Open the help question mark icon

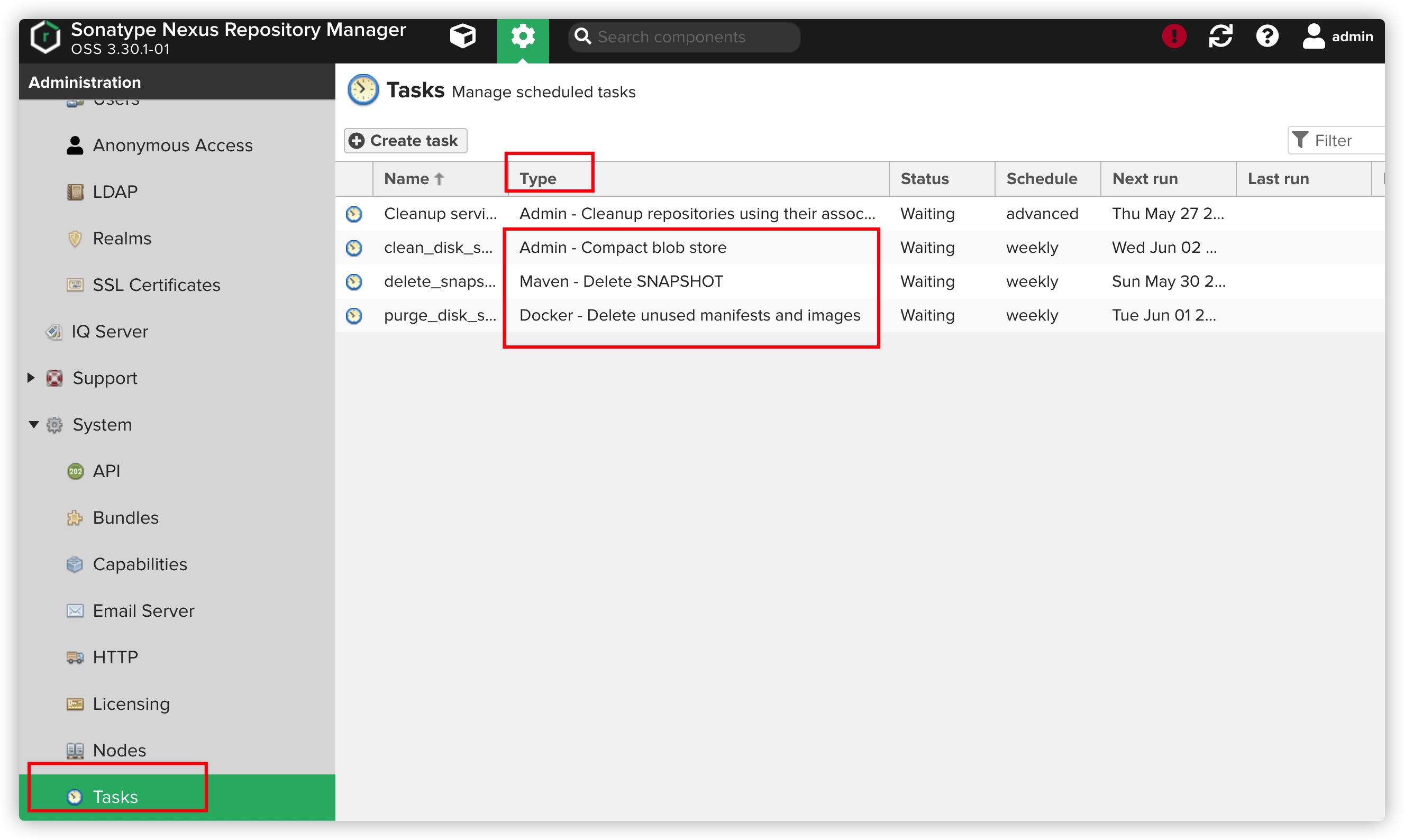tap(1266, 37)
